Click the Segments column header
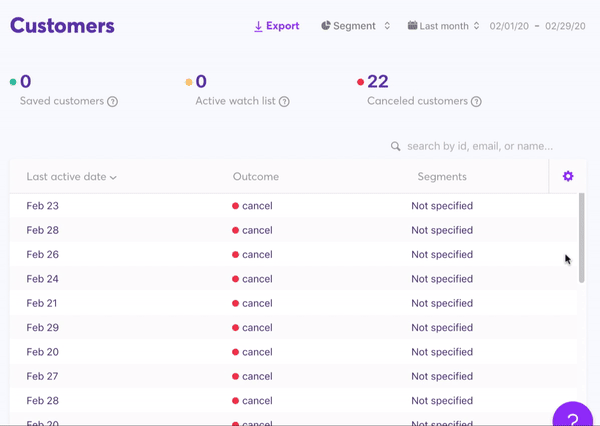This screenshot has width=600, height=426. (x=442, y=177)
